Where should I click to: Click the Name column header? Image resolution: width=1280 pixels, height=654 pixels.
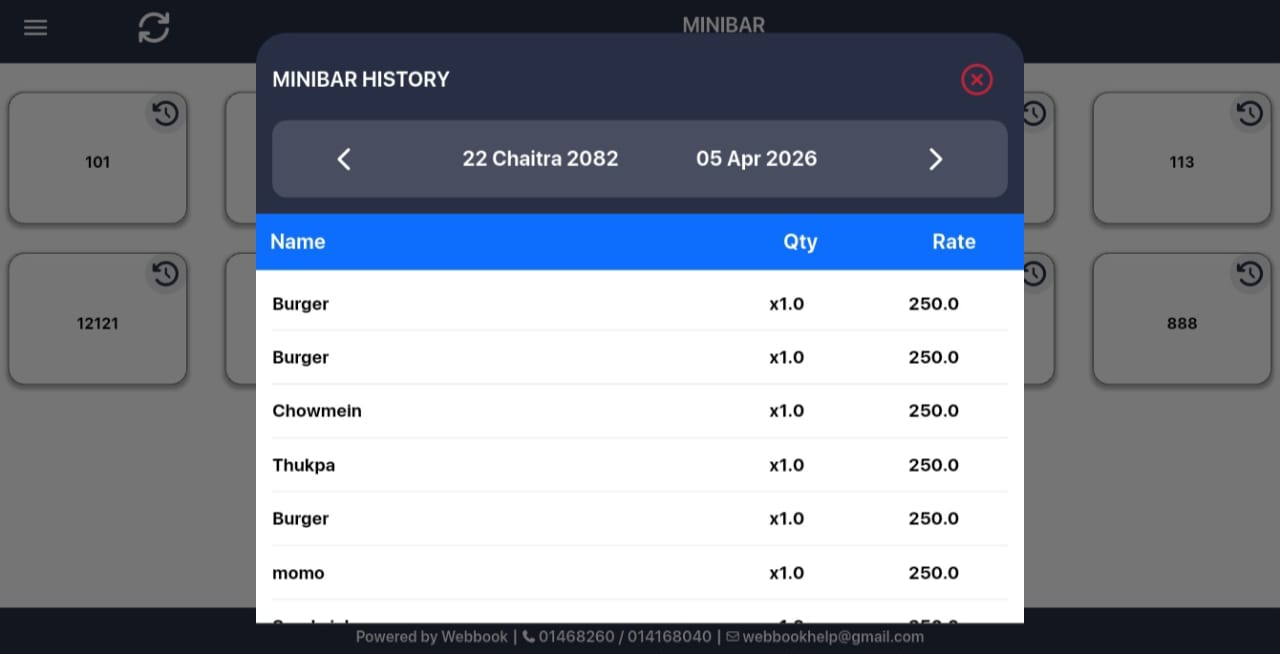pos(298,242)
